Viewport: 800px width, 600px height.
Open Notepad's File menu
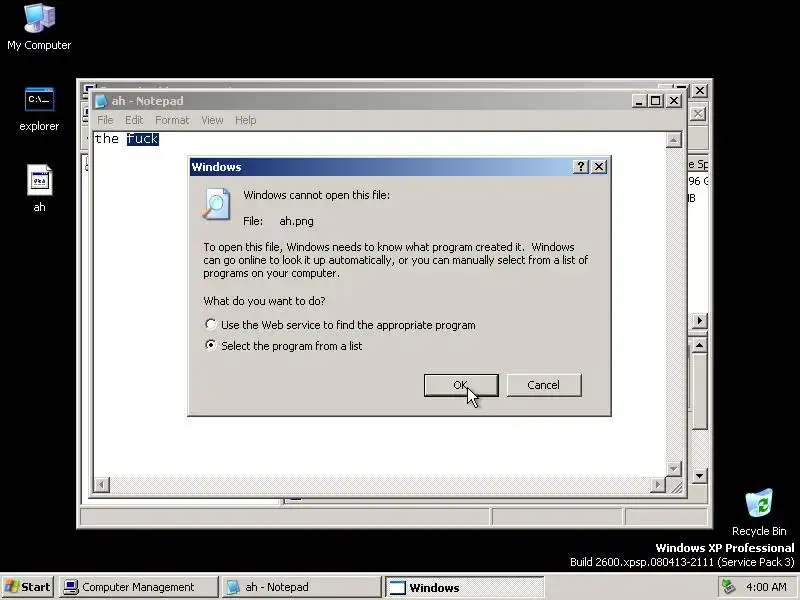pos(105,120)
